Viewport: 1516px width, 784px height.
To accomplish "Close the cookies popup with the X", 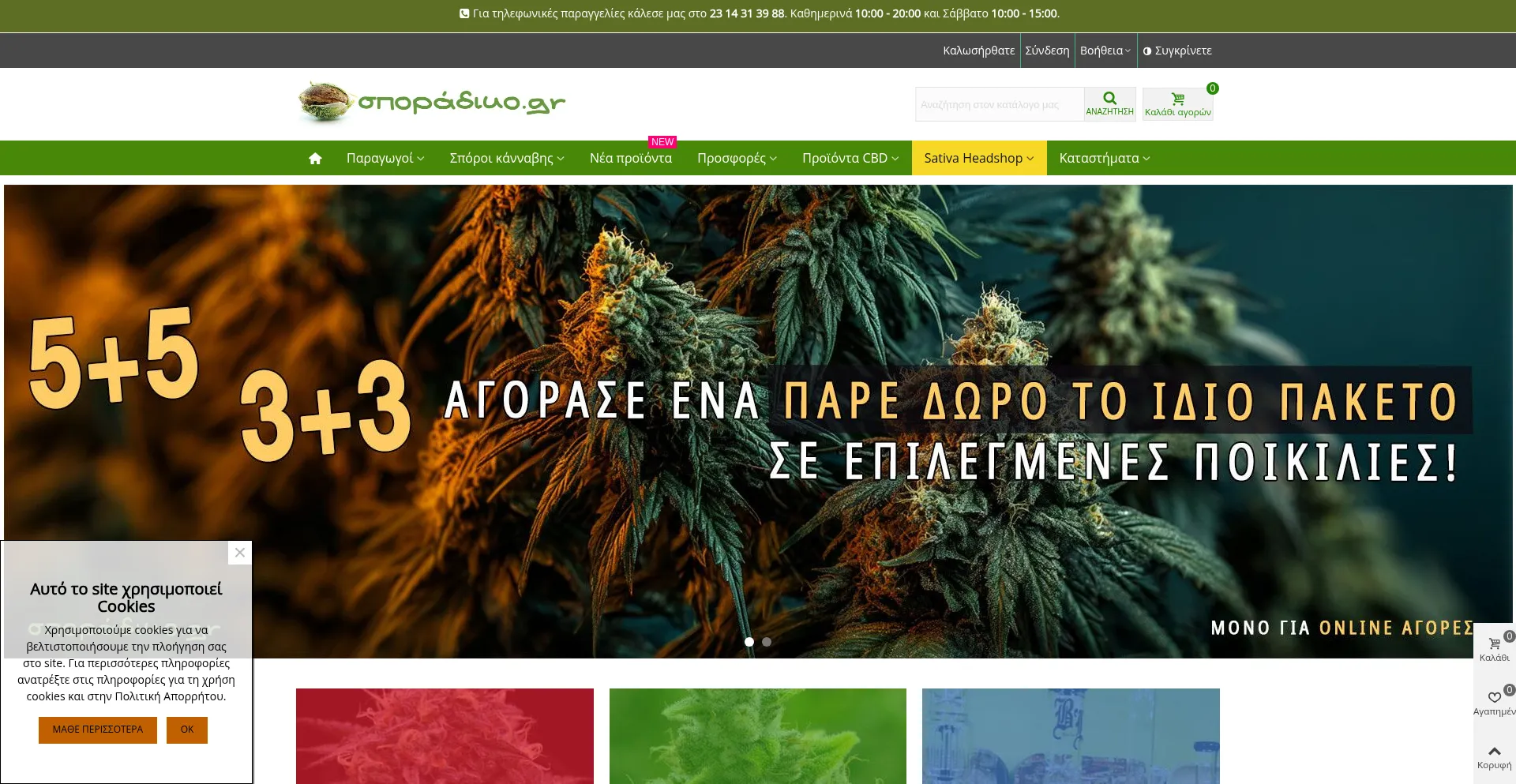I will tap(240, 553).
